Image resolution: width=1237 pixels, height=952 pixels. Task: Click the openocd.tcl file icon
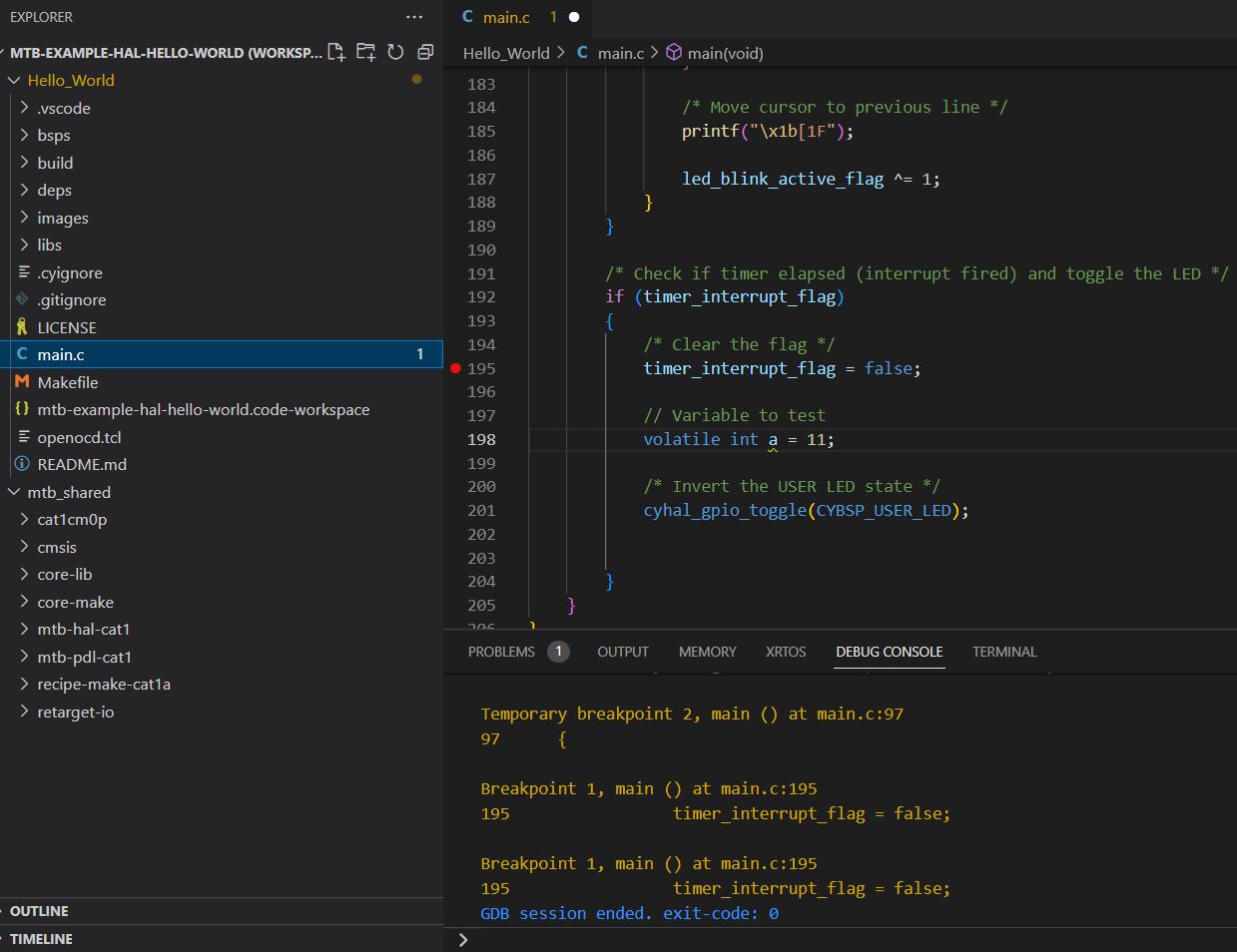pyautogui.click(x=24, y=437)
